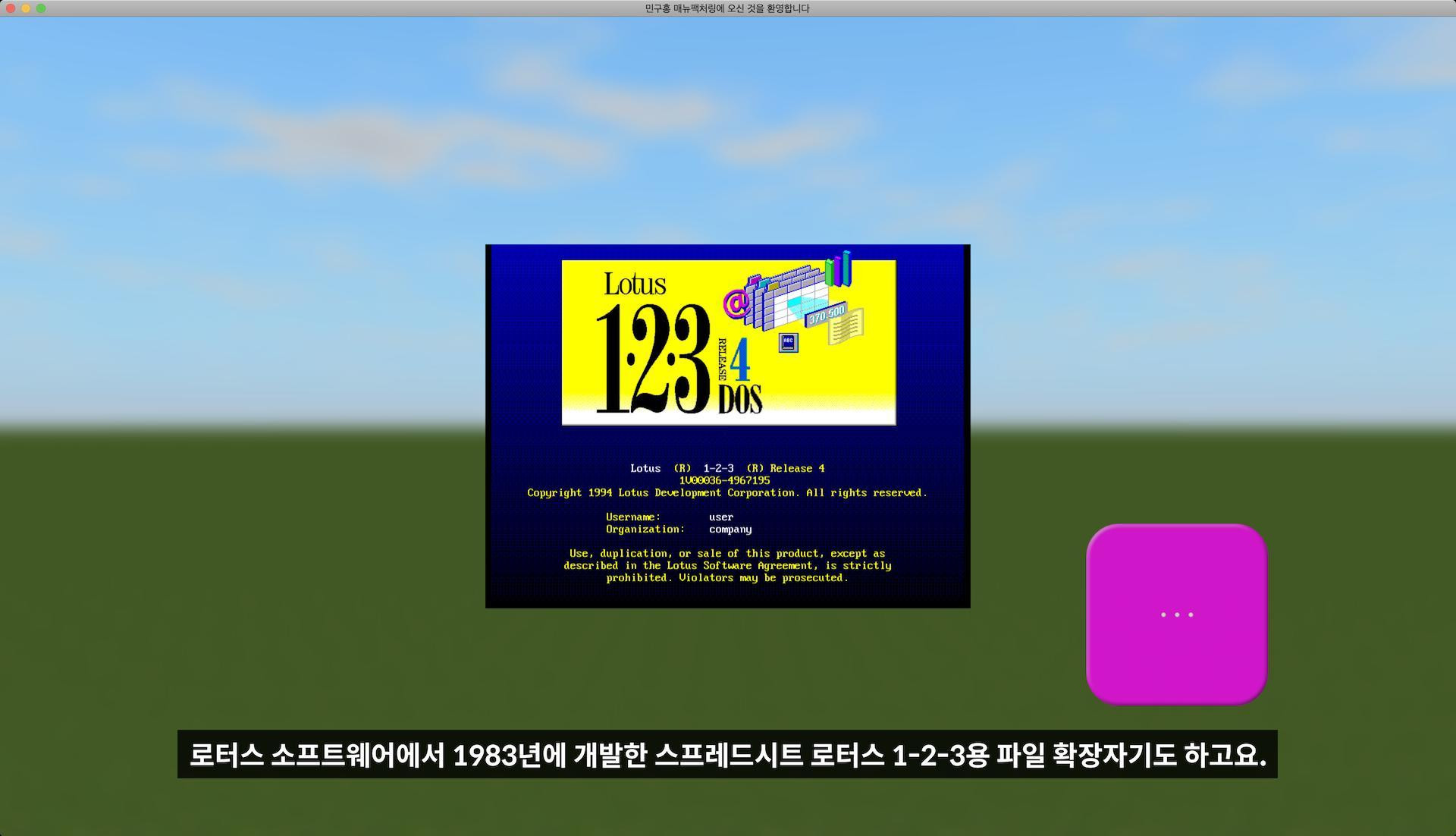Close the window with the red button
The width and height of the screenshot is (1456, 836).
click(11, 8)
